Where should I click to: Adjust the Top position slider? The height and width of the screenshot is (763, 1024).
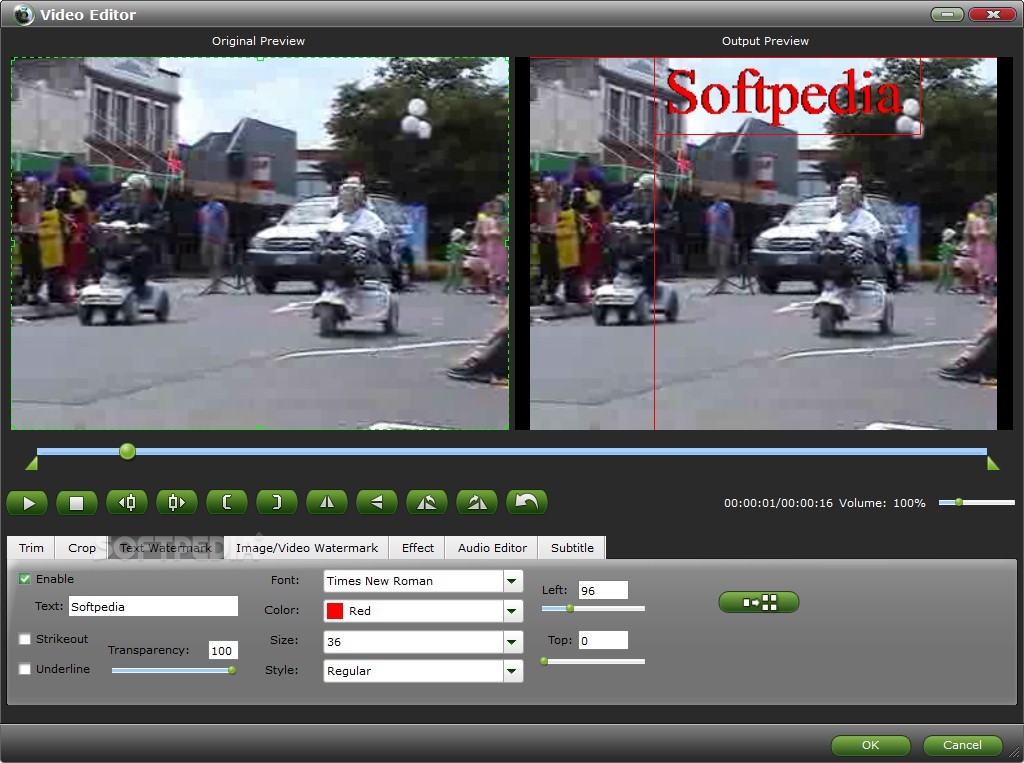point(593,661)
